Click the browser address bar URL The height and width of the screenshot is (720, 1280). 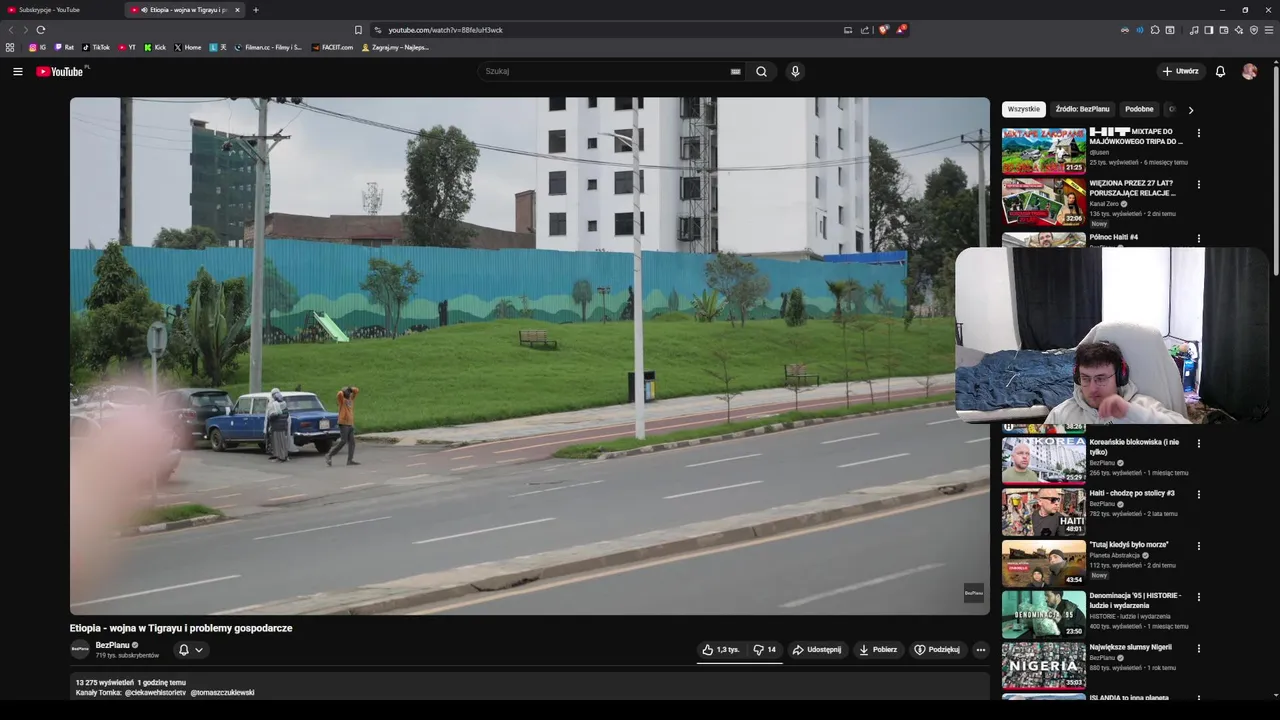pyautogui.click(x=445, y=30)
